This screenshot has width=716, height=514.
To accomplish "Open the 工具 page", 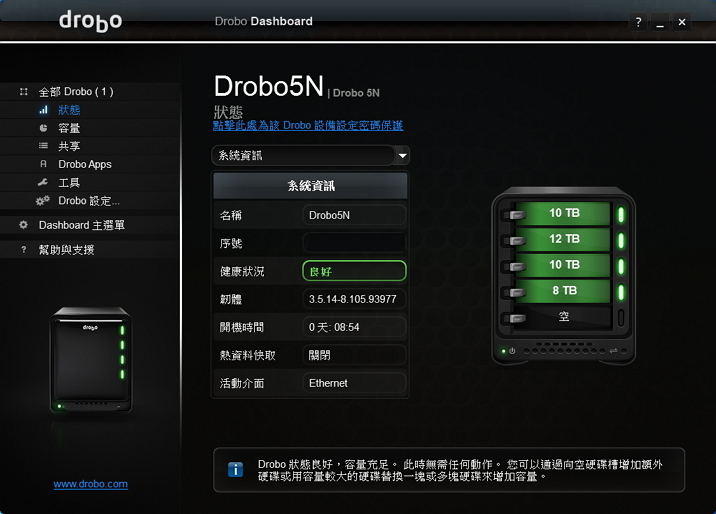I will 69,183.
